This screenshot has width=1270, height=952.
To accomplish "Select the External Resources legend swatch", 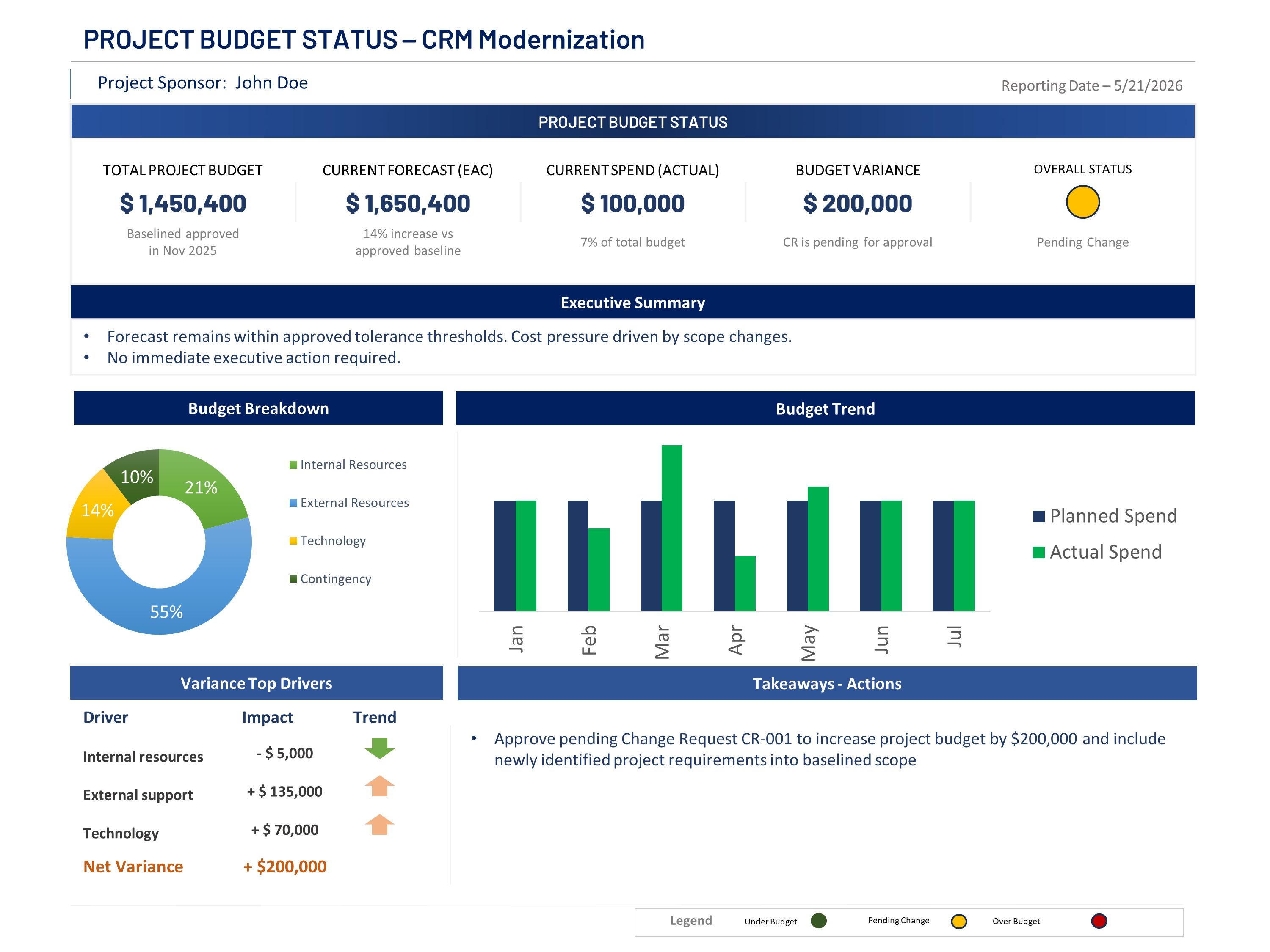I will coord(293,503).
